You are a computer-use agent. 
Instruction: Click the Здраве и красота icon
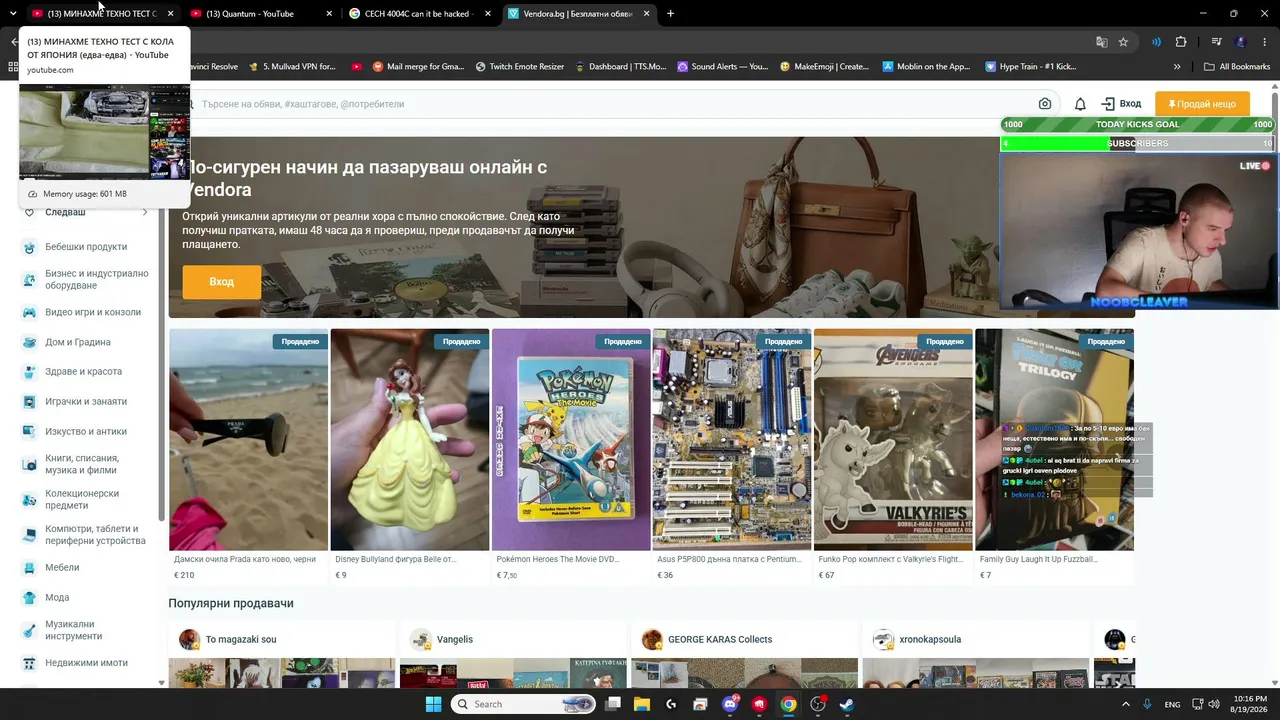point(29,372)
